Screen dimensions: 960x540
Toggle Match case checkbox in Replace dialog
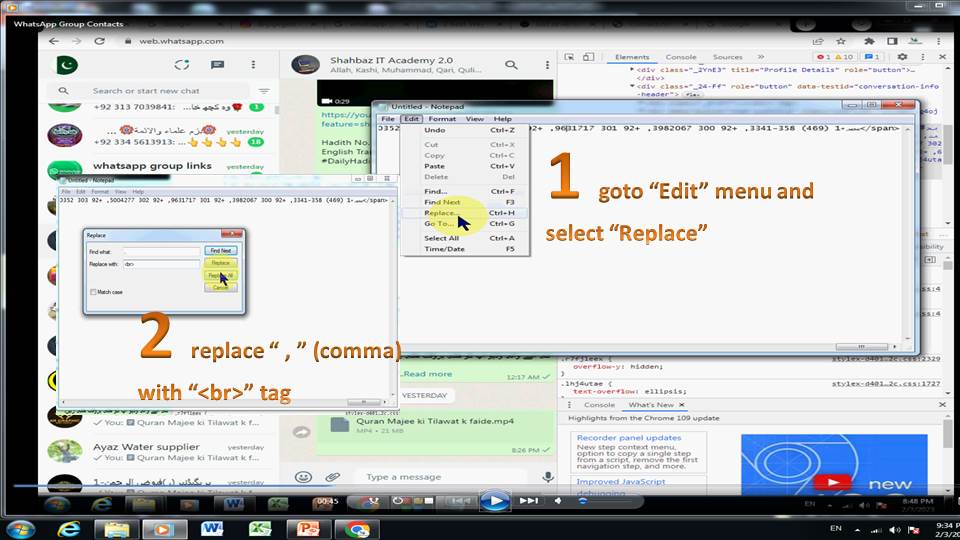click(x=93, y=292)
